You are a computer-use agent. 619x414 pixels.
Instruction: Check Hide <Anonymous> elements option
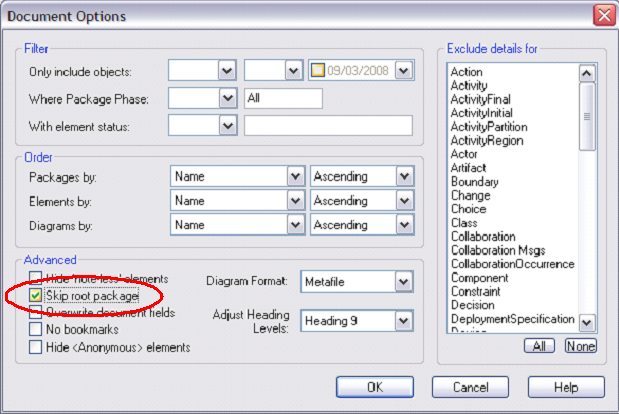click(36, 347)
